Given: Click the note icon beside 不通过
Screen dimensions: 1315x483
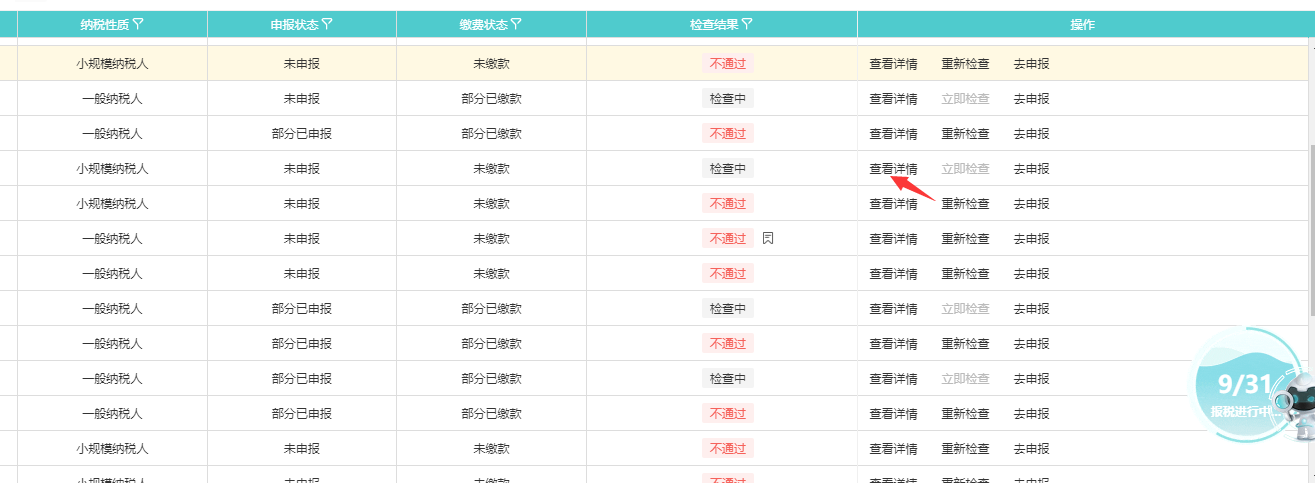Looking at the screenshot, I should click(x=768, y=238).
